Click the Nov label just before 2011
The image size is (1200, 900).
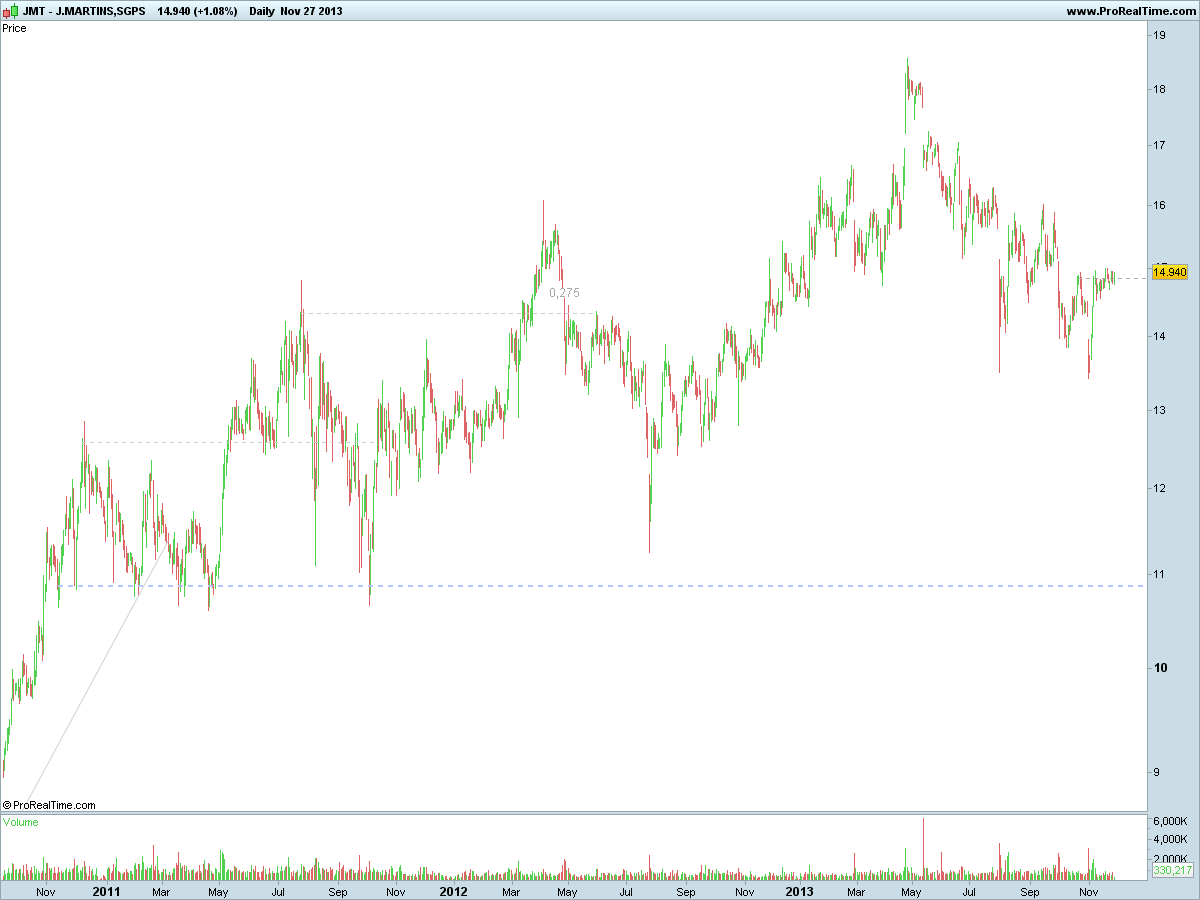click(x=46, y=891)
